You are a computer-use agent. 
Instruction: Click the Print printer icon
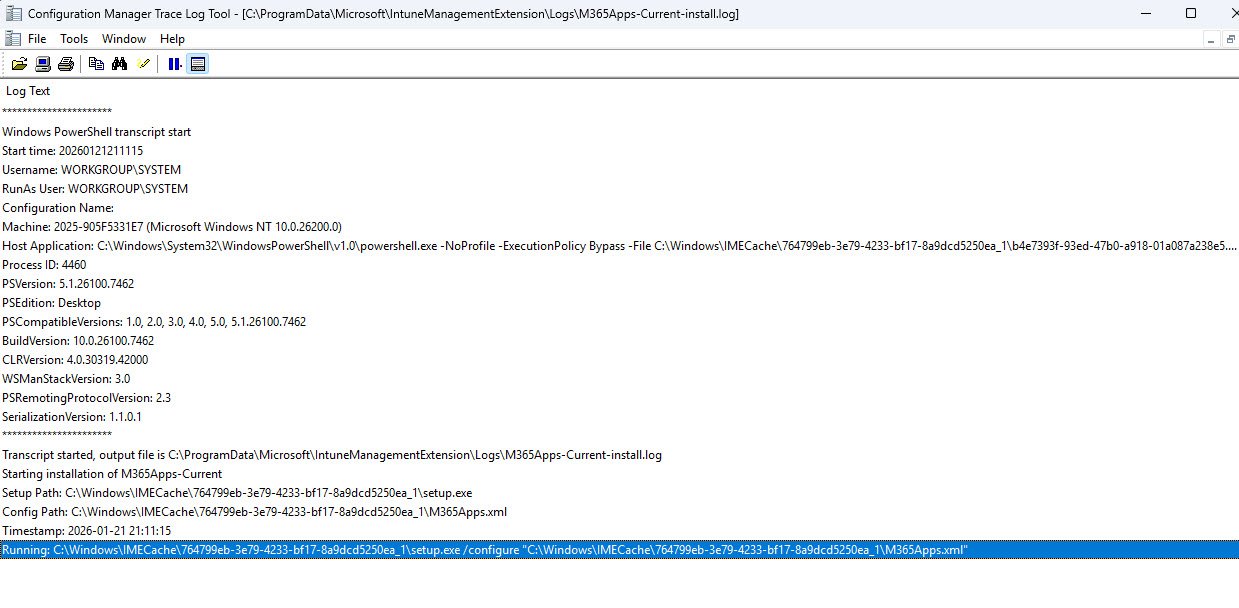point(66,64)
